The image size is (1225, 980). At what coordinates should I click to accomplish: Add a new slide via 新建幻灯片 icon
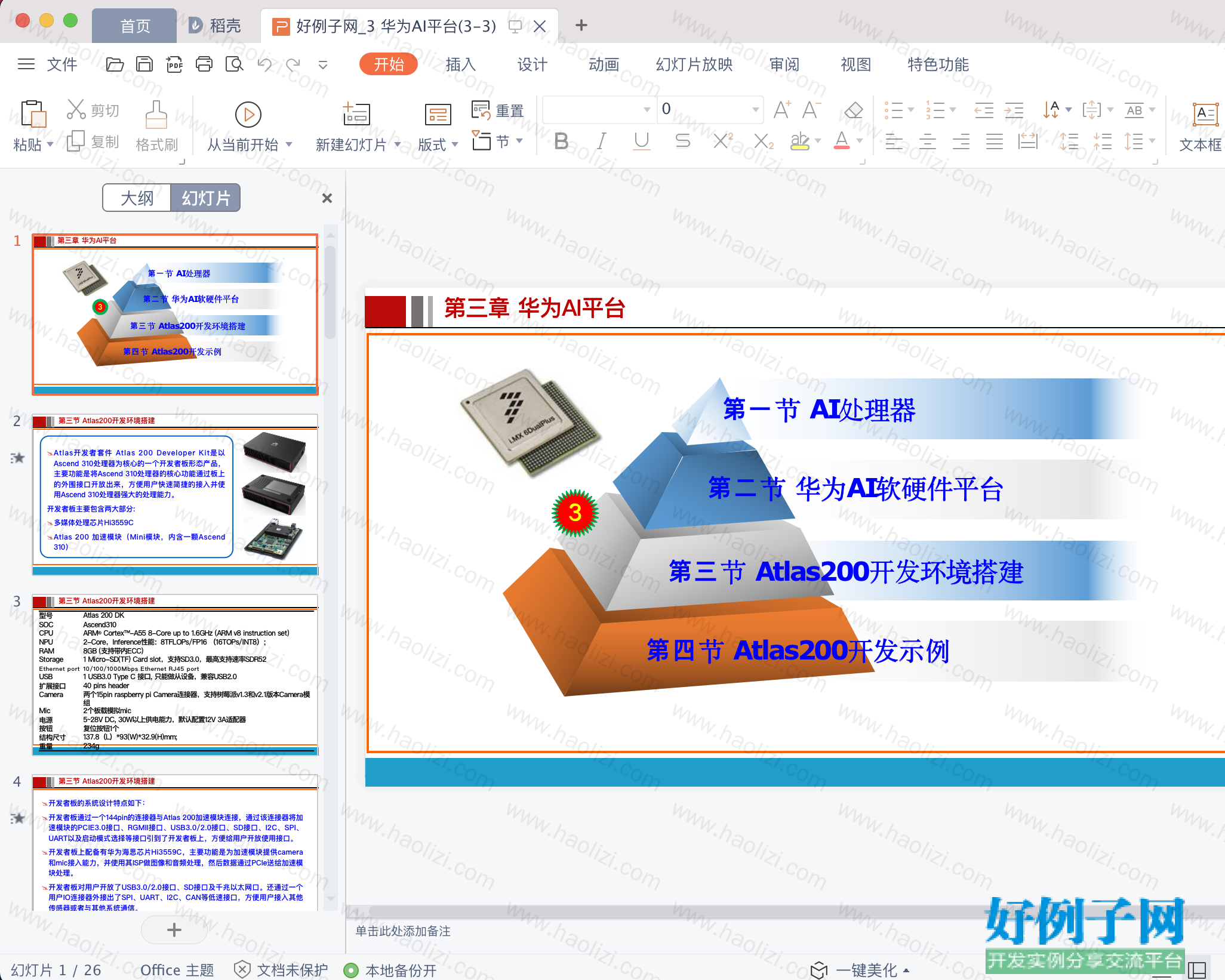(x=356, y=113)
